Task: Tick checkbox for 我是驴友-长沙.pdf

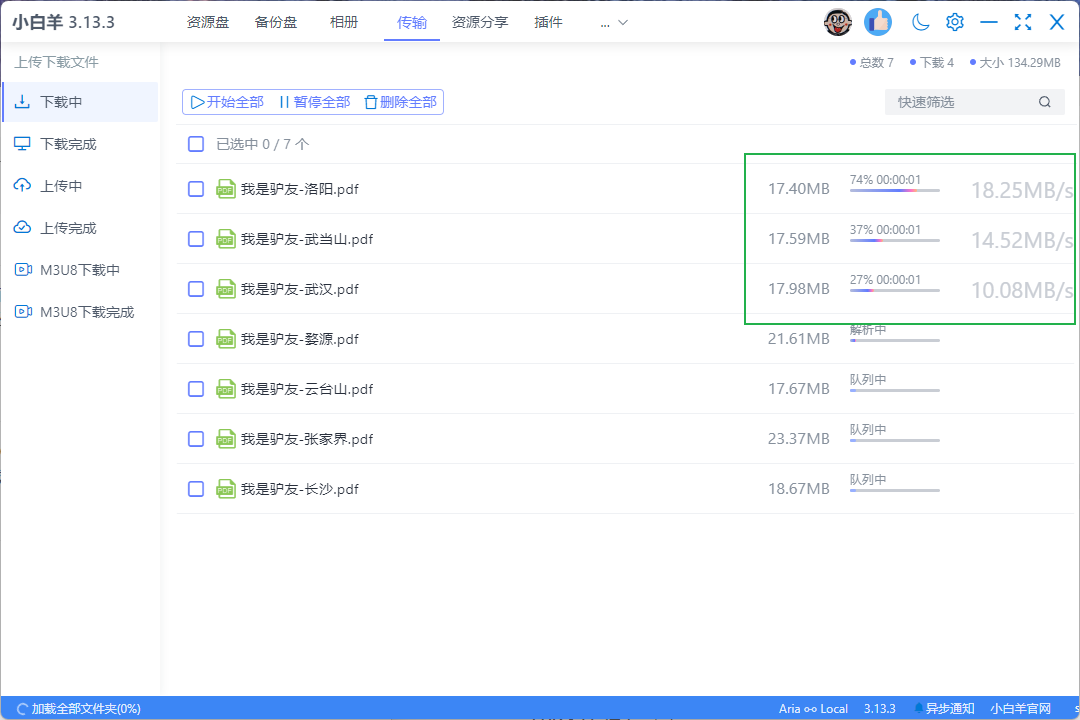Action: [196, 489]
